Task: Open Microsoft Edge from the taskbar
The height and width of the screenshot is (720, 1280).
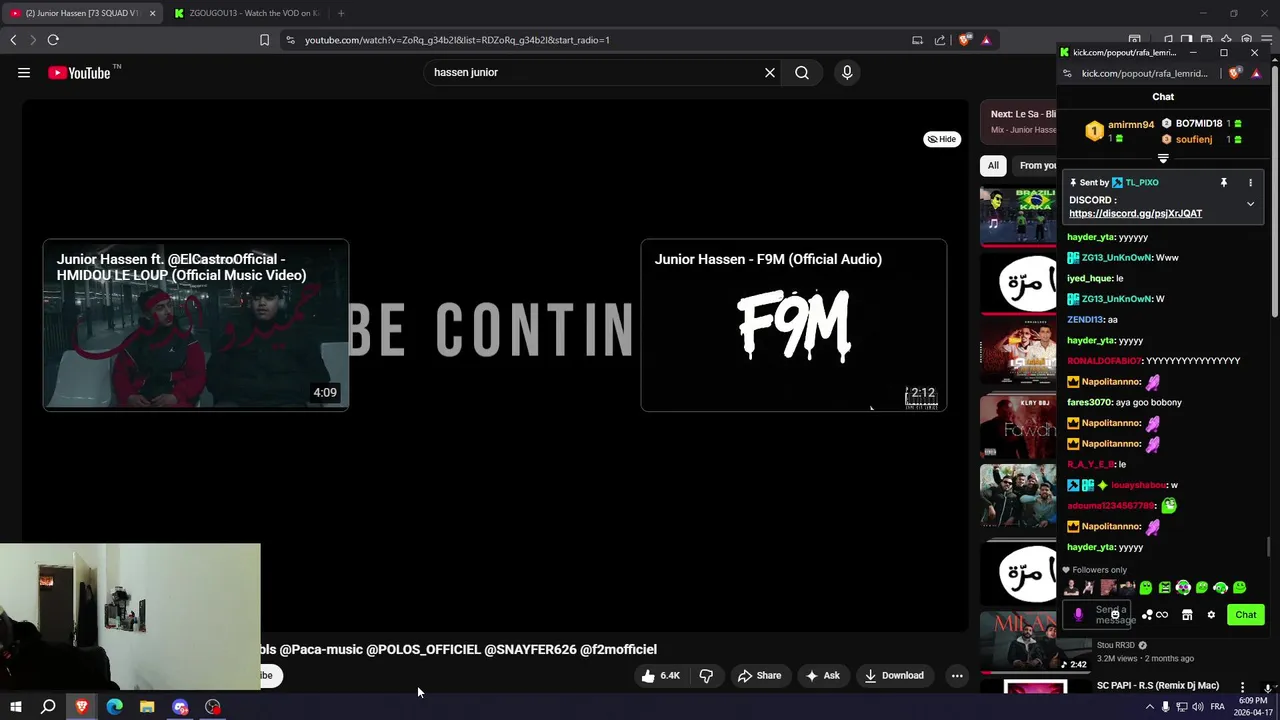Action: [114, 707]
